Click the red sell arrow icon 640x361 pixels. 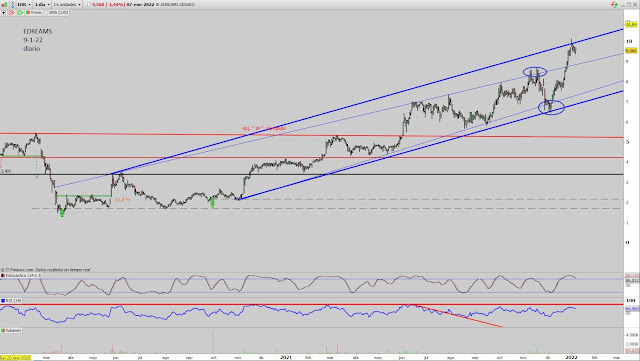[x=11, y=13]
